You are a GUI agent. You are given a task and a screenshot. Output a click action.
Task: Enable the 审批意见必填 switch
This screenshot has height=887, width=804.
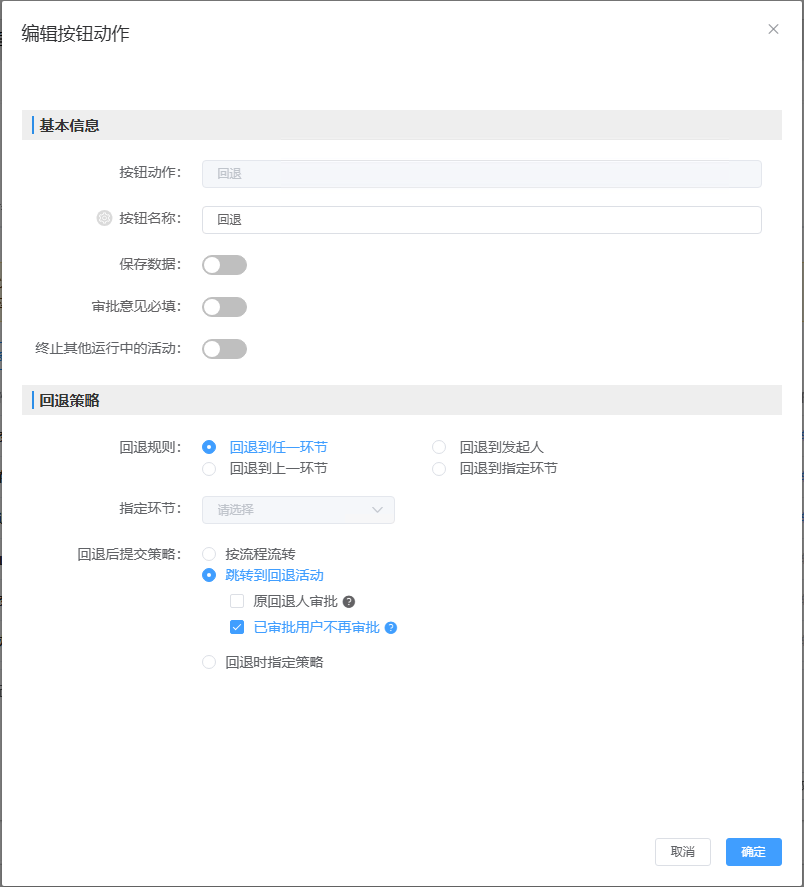coord(224,307)
